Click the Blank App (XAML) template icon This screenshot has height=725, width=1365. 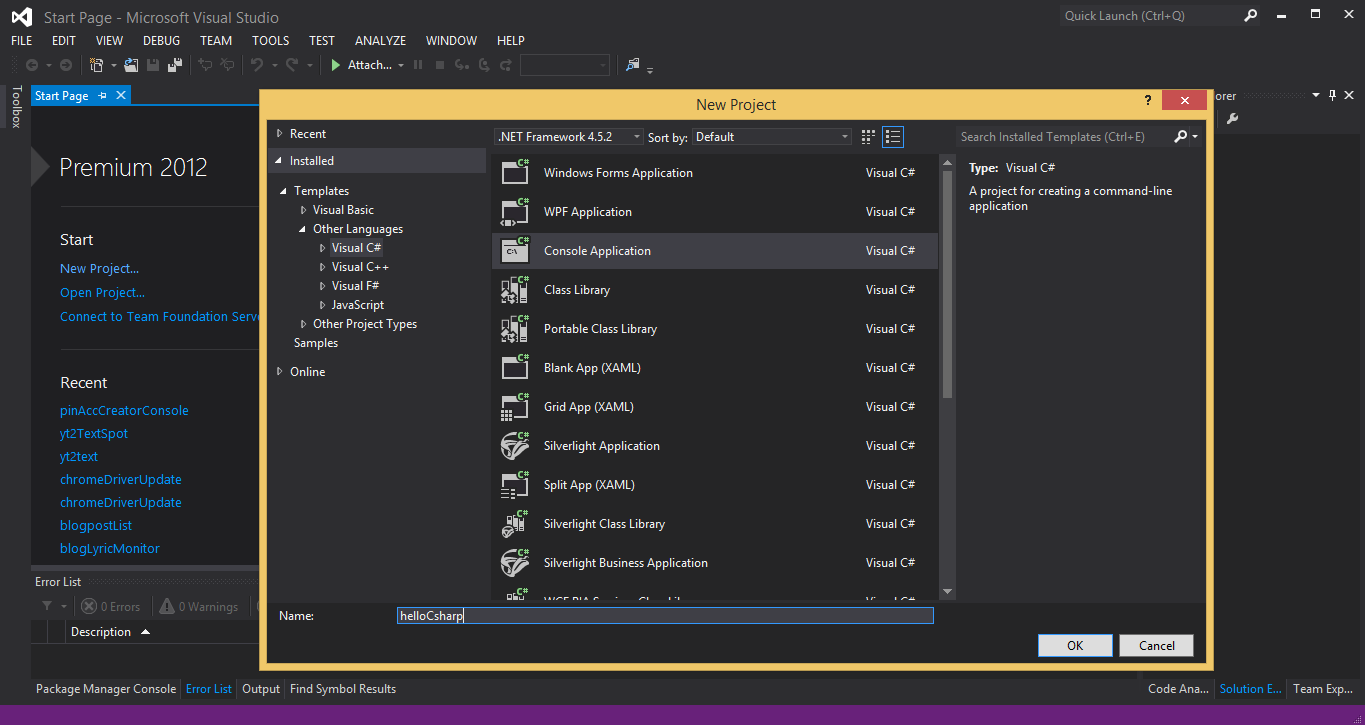[x=515, y=367]
